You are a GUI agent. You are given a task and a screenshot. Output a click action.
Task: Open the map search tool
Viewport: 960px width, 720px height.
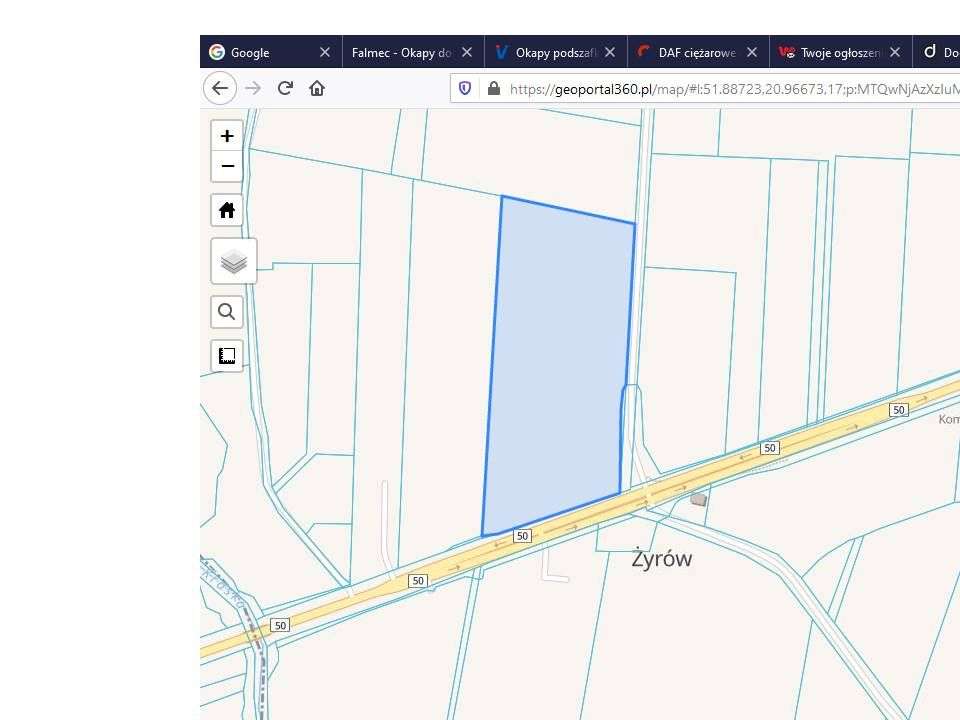pyautogui.click(x=227, y=312)
